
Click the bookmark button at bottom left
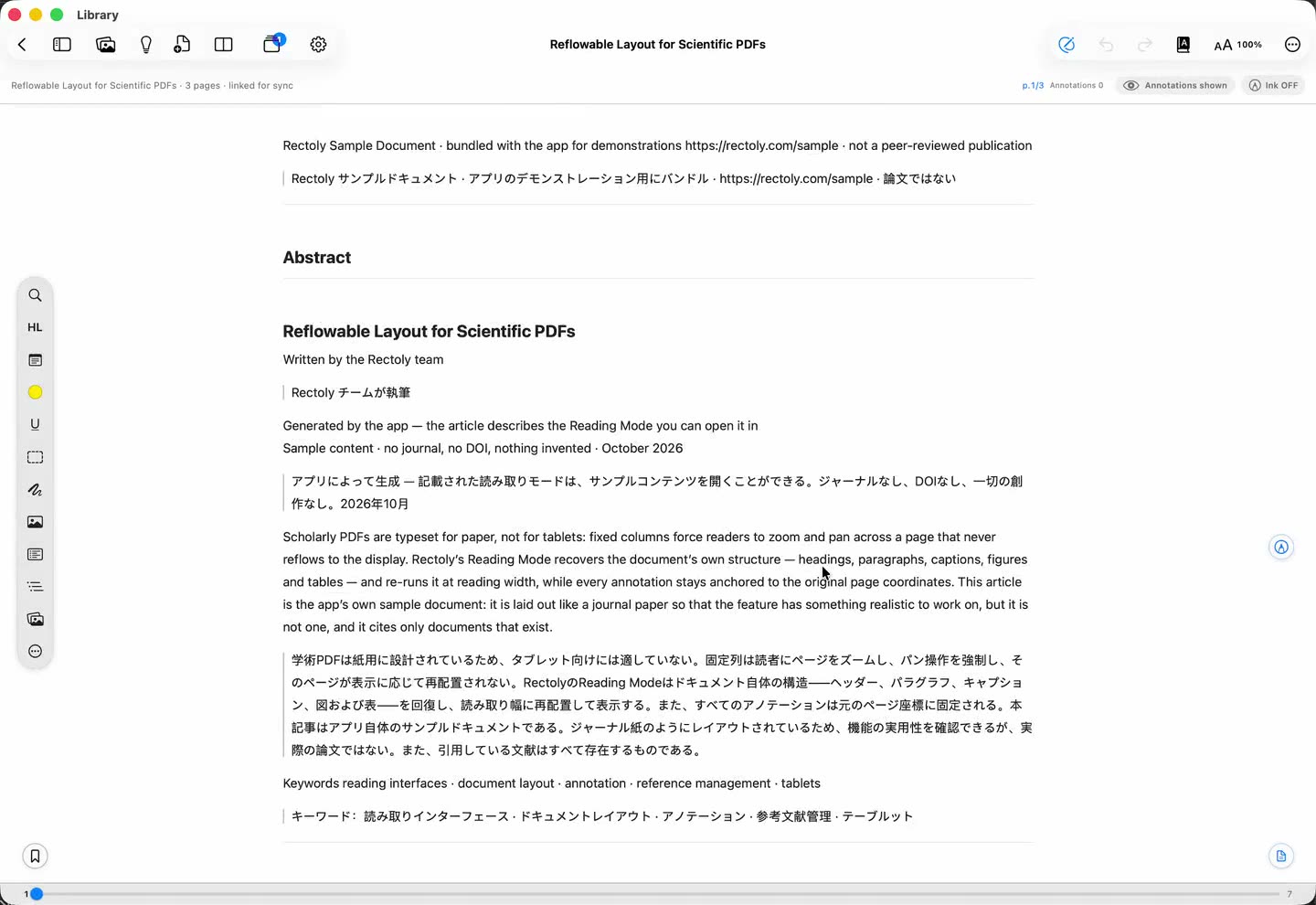click(x=35, y=856)
